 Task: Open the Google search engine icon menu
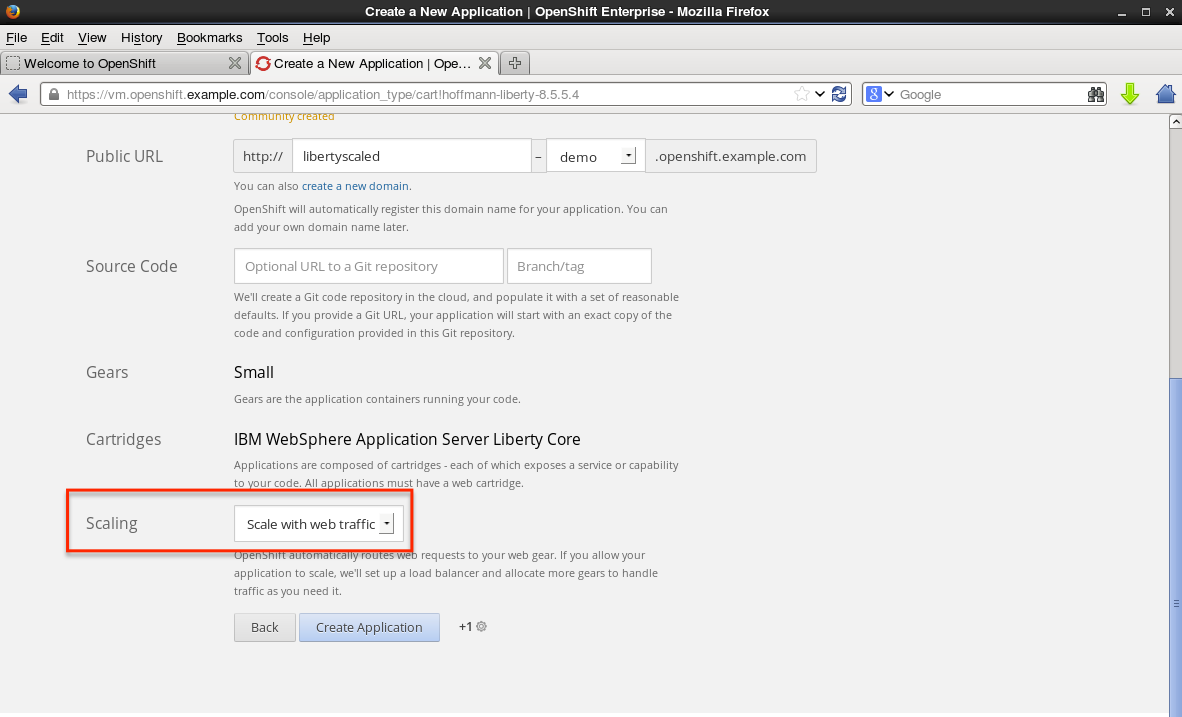(880, 94)
